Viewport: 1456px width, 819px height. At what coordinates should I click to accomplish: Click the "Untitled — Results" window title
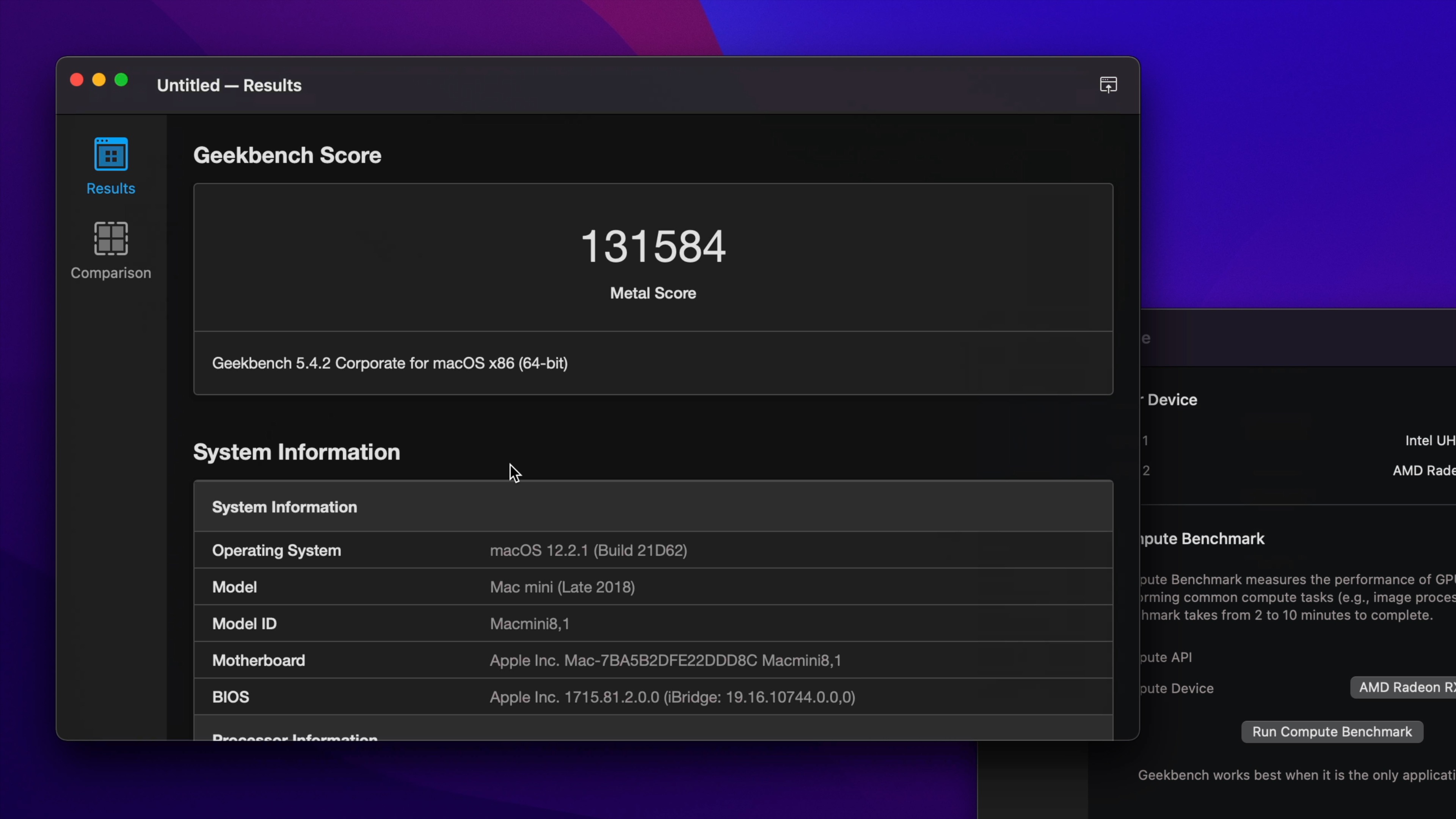click(x=229, y=85)
